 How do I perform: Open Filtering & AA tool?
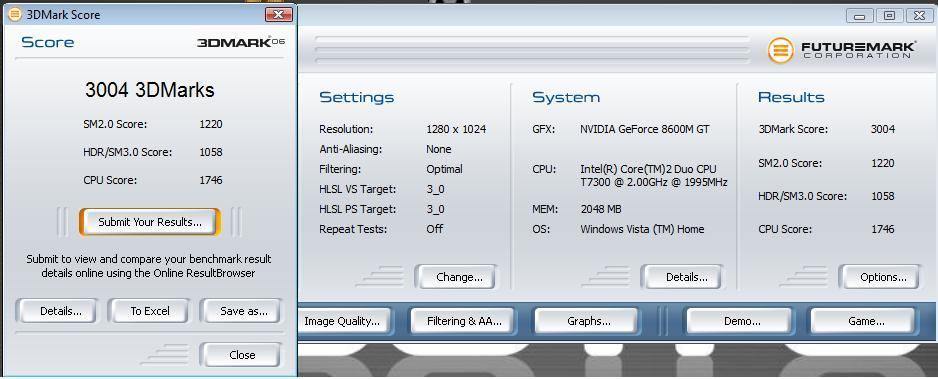(x=464, y=321)
